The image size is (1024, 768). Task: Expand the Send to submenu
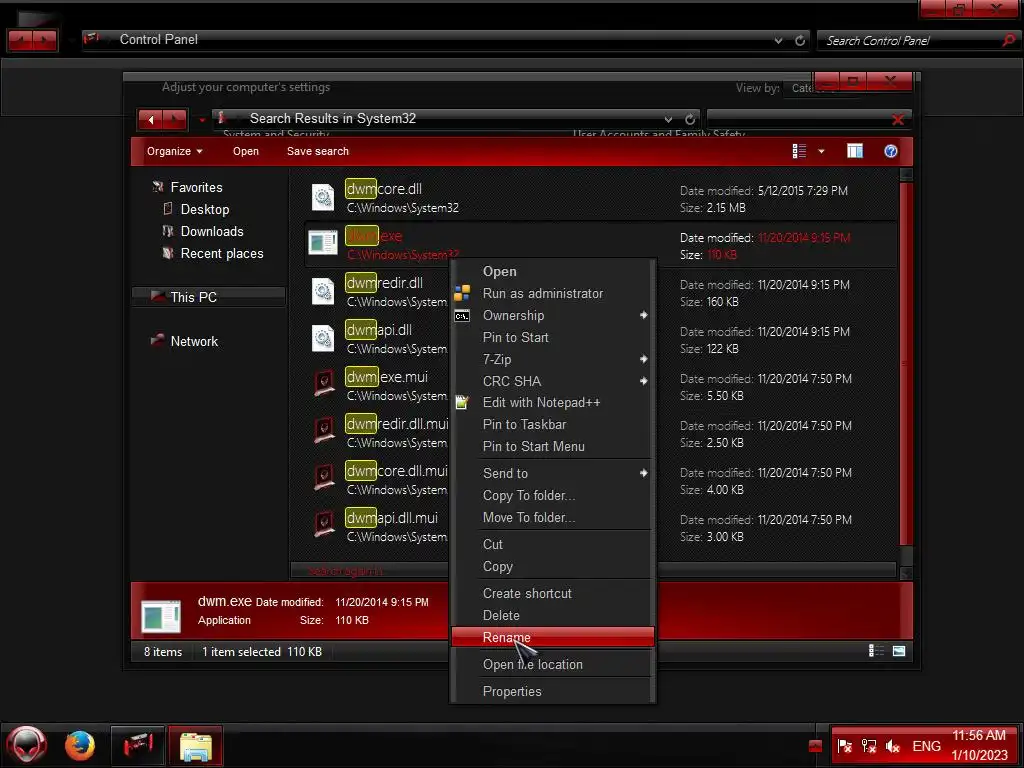point(552,473)
